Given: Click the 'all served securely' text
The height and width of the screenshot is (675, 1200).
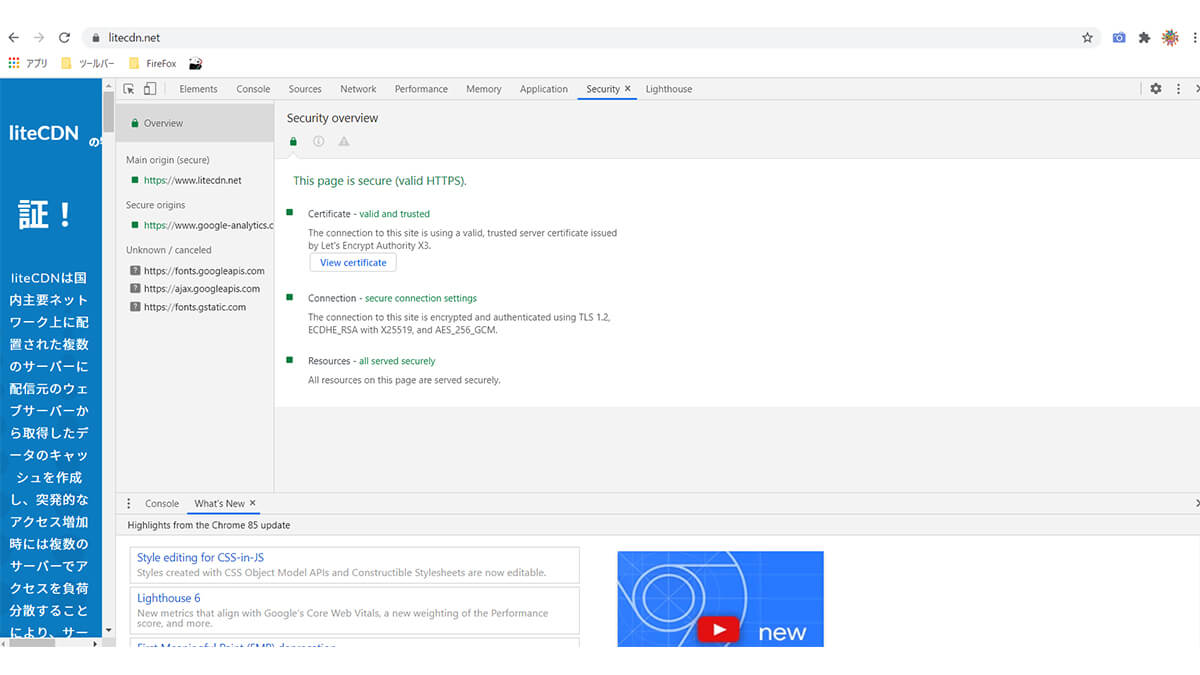Looking at the screenshot, I should coord(397,361).
